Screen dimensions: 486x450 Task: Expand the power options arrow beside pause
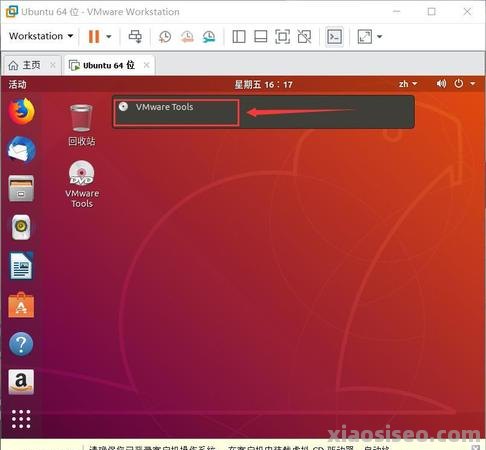click(x=109, y=36)
